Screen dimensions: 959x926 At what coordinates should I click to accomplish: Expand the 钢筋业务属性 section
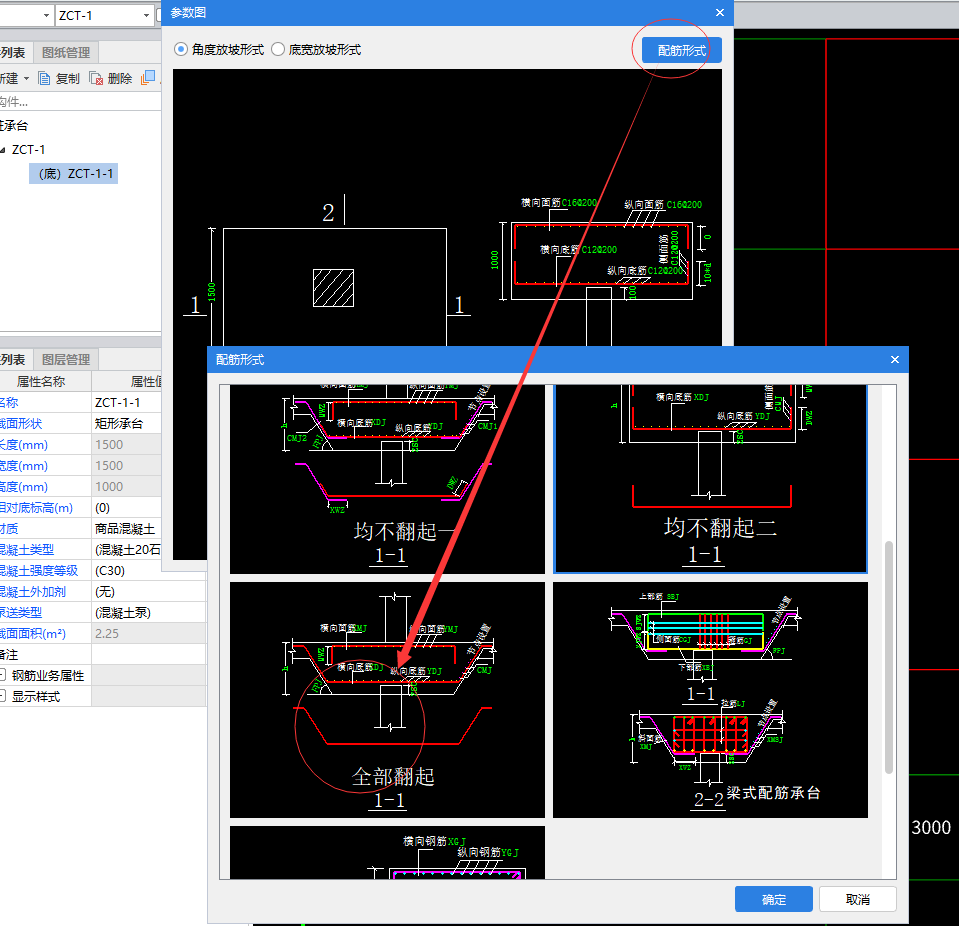3,675
